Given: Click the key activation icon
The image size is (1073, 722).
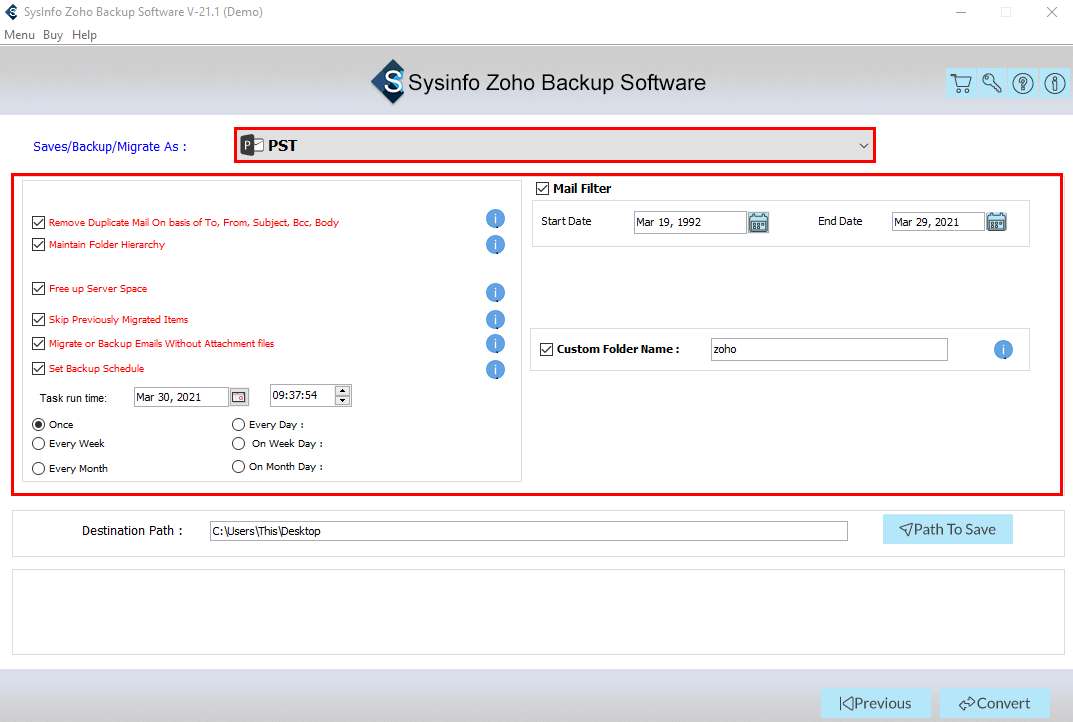Looking at the screenshot, I should point(992,83).
